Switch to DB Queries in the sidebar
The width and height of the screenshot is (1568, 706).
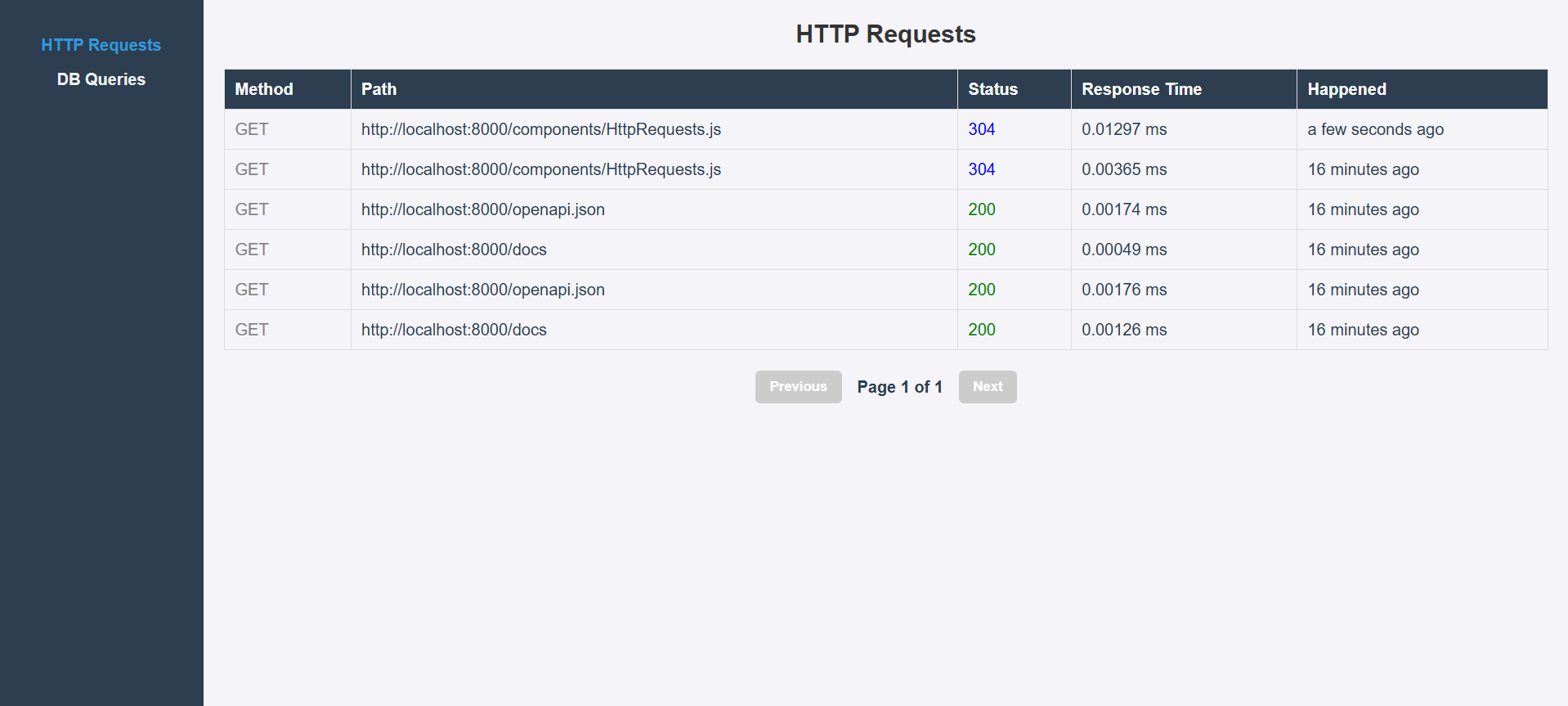tap(101, 79)
